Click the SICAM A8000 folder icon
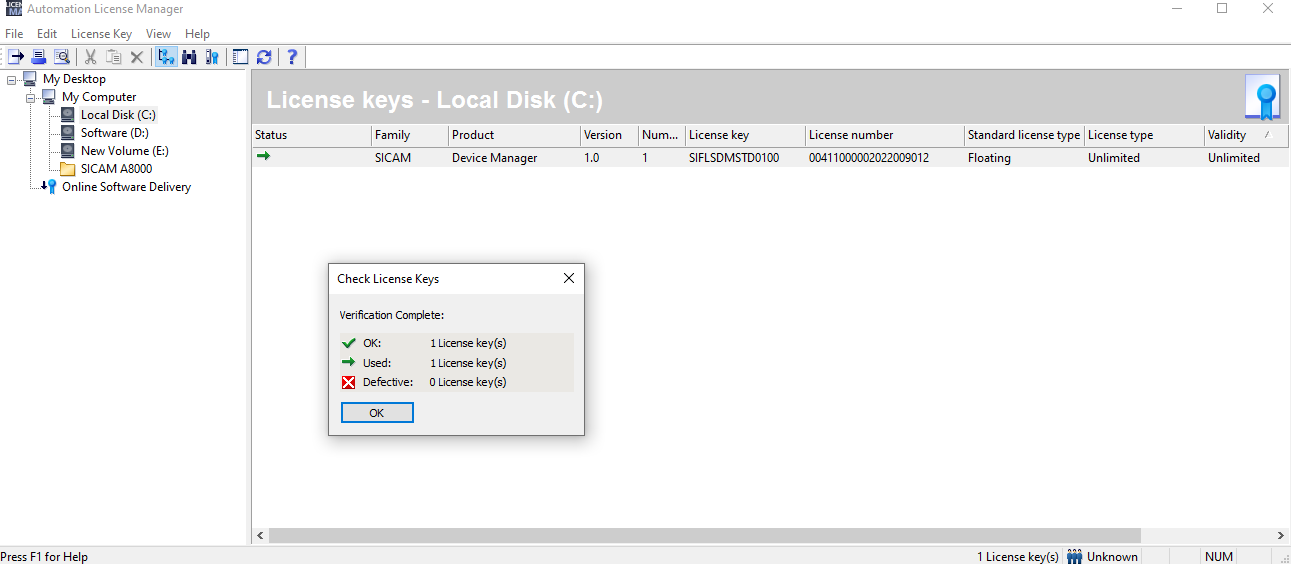This screenshot has height=564, width=1291. click(x=68, y=169)
